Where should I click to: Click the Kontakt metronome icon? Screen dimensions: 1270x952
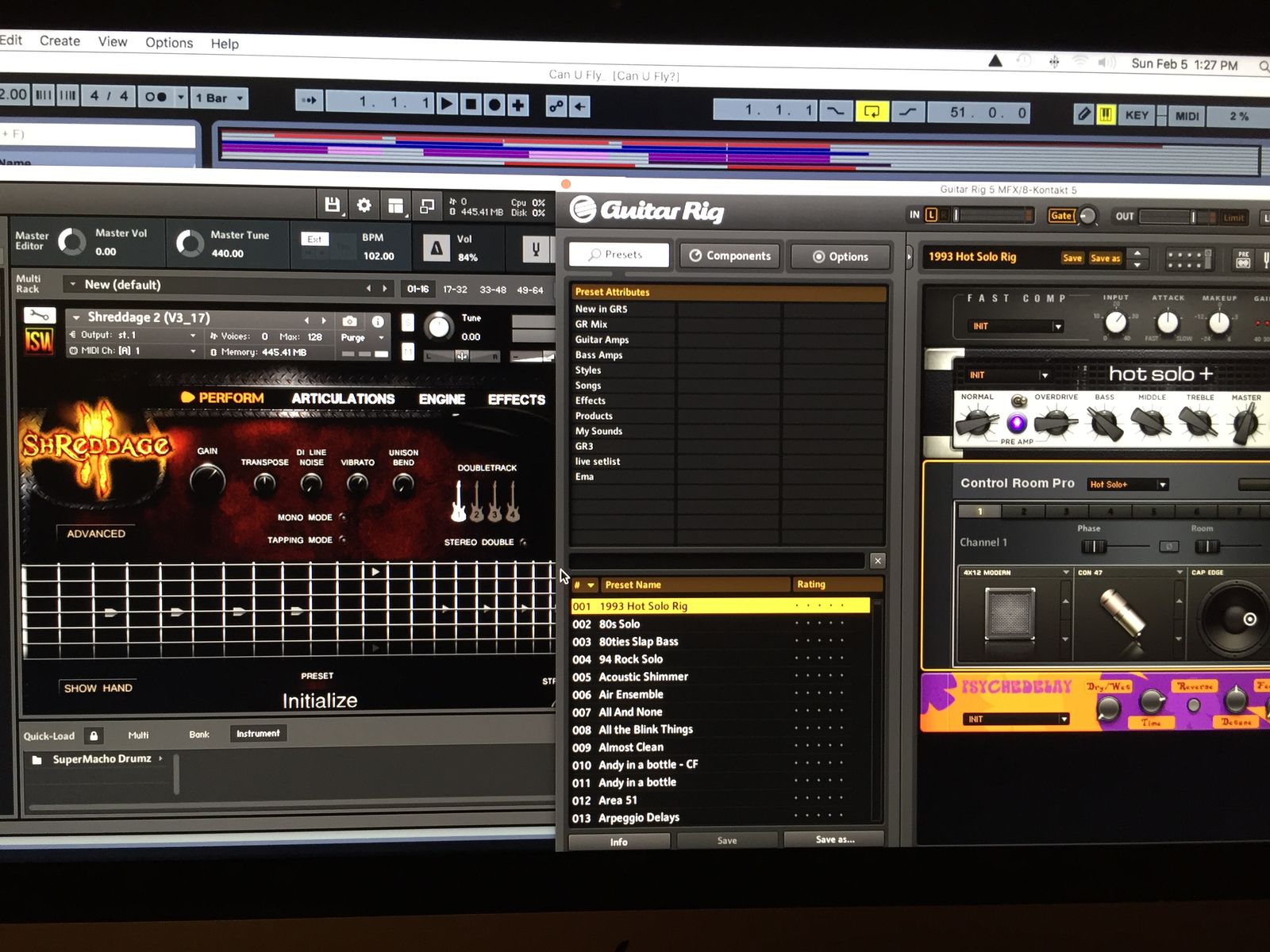point(436,248)
